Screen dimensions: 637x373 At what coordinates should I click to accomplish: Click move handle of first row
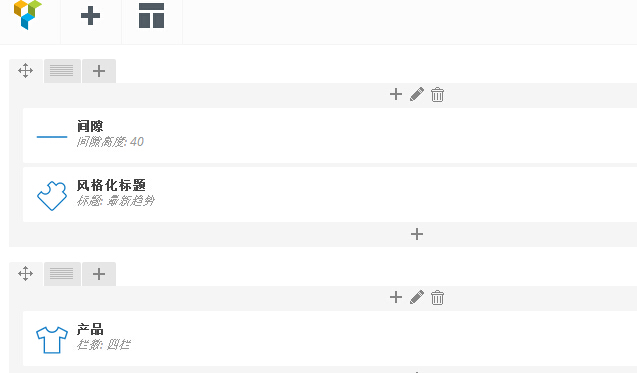point(26,71)
